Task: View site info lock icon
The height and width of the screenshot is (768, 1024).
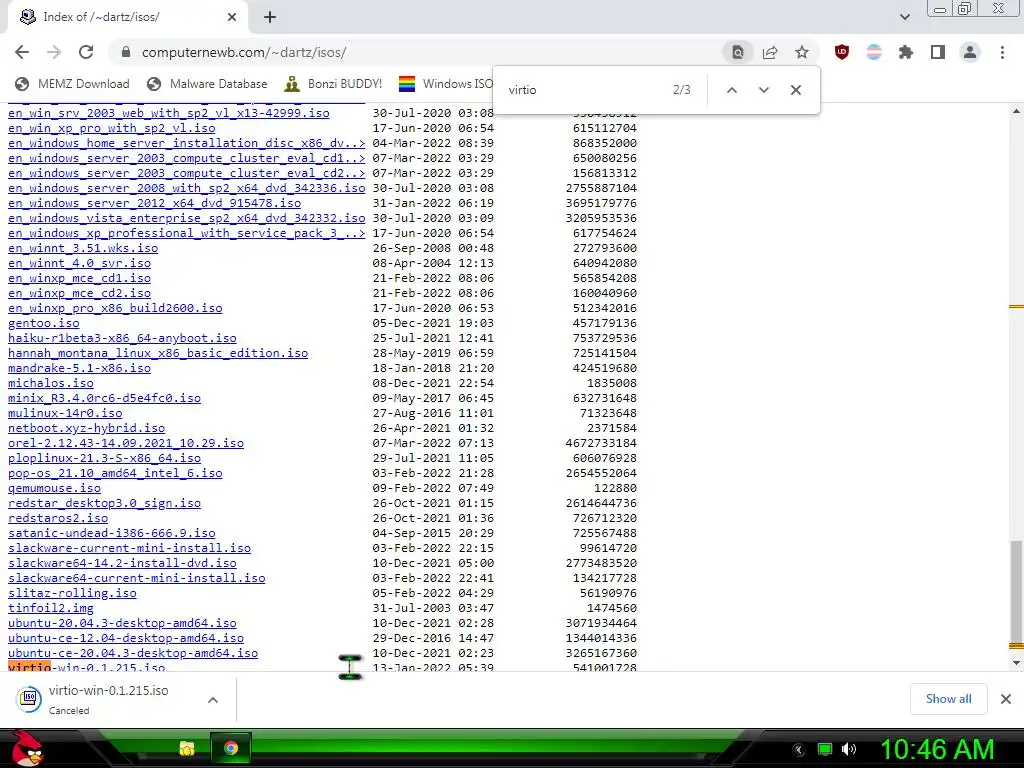Action: tap(126, 52)
